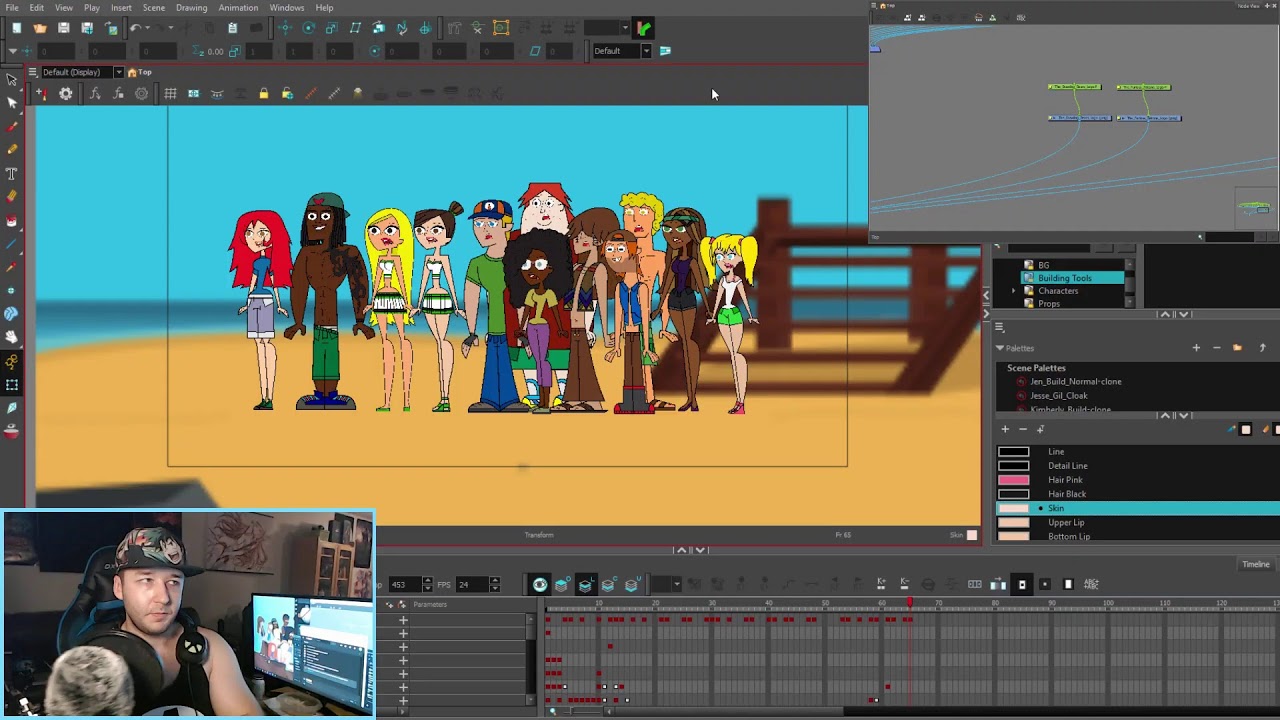Select the Scale tool in the top toolbar

[x=331, y=28]
